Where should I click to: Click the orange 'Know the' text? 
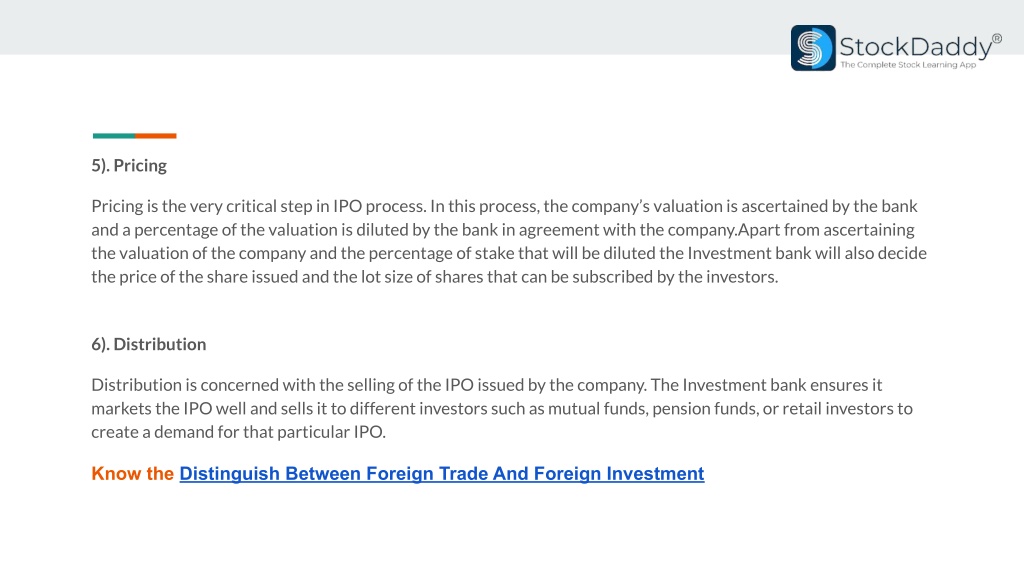point(133,473)
